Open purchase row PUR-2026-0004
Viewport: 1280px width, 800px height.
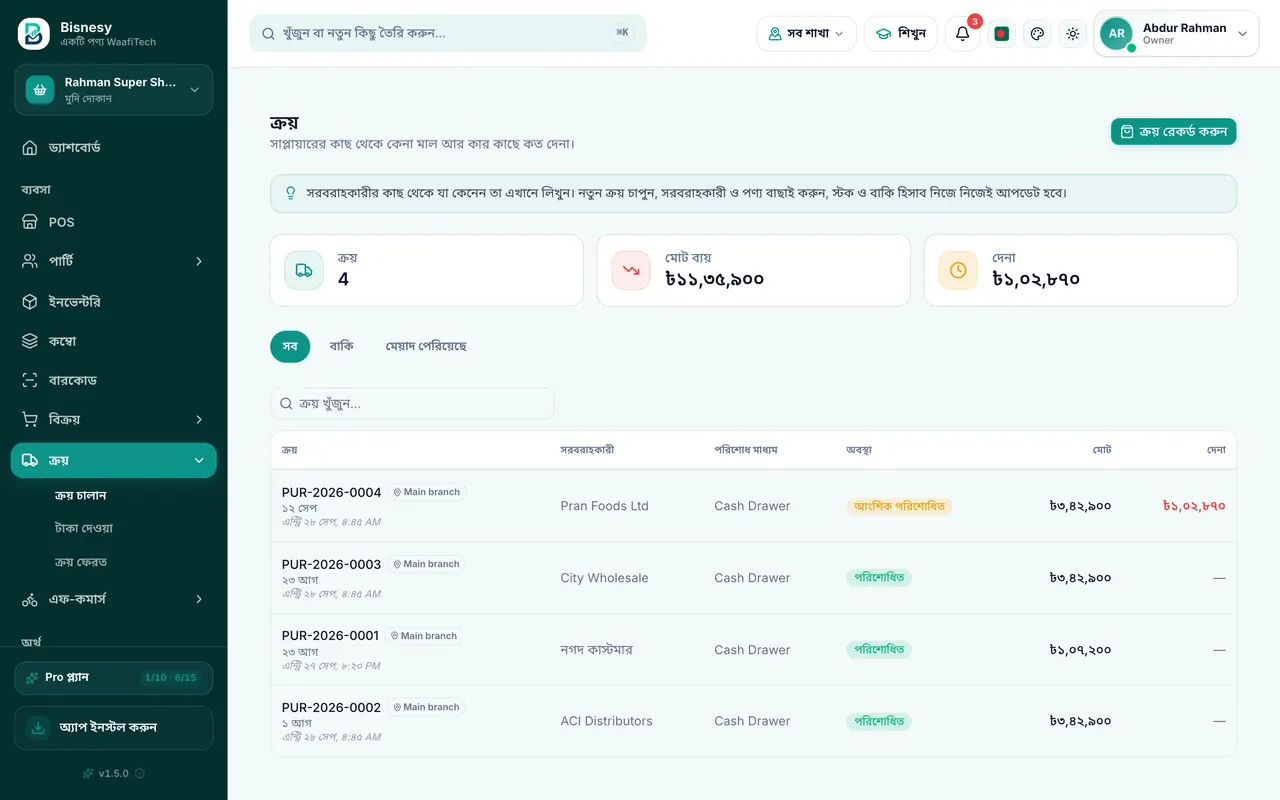coord(753,506)
